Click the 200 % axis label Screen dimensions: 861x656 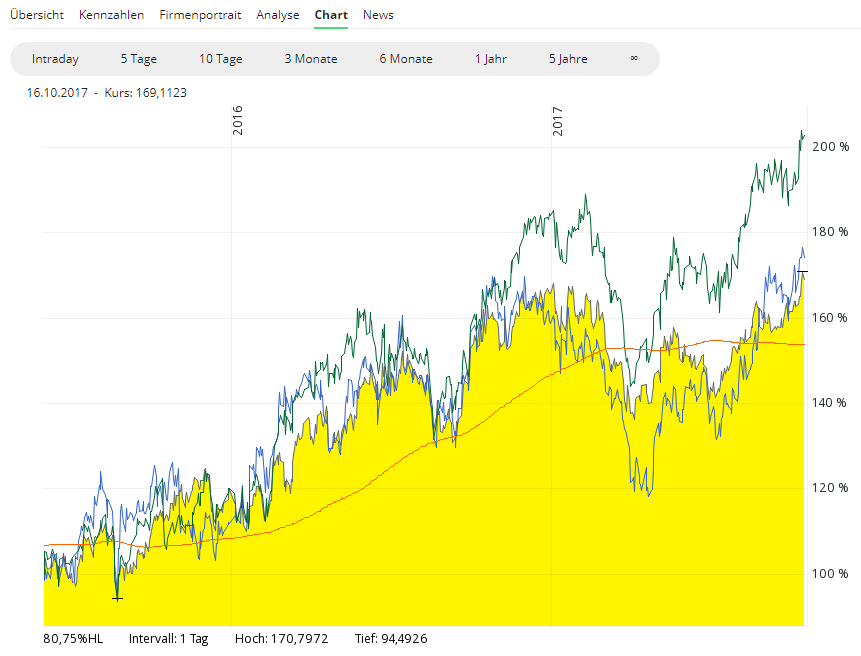coord(830,147)
